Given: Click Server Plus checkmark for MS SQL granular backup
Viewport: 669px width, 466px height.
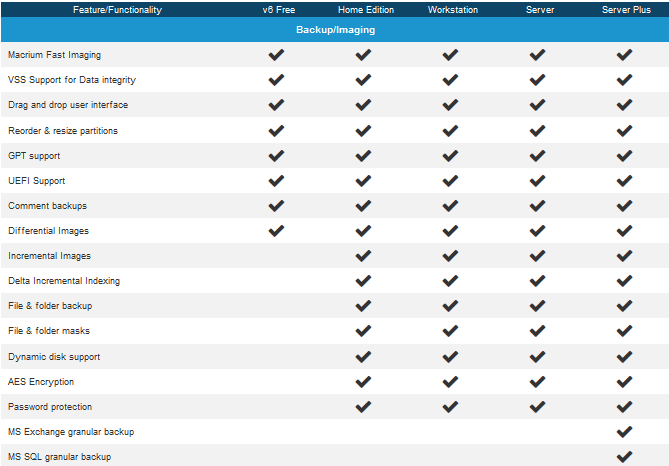Looking at the screenshot, I should pos(625,457).
